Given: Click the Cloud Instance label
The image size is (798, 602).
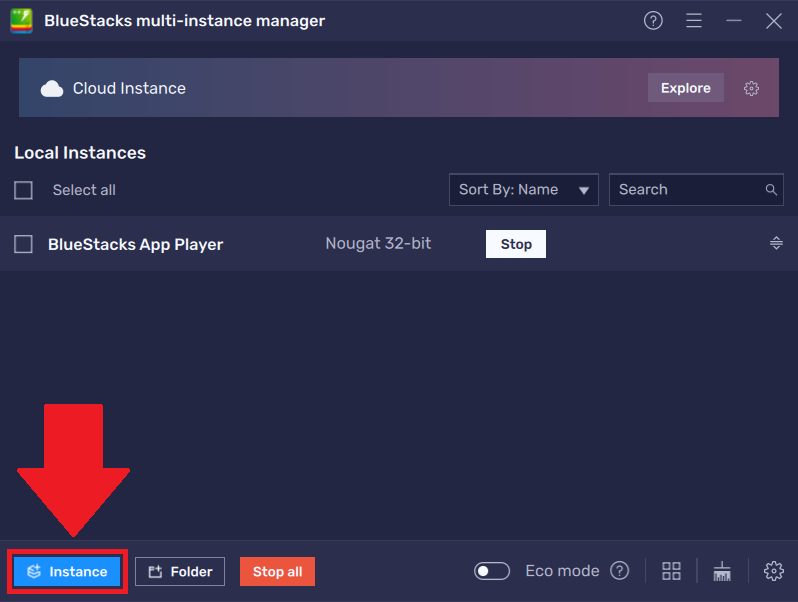Looking at the screenshot, I should (x=129, y=88).
